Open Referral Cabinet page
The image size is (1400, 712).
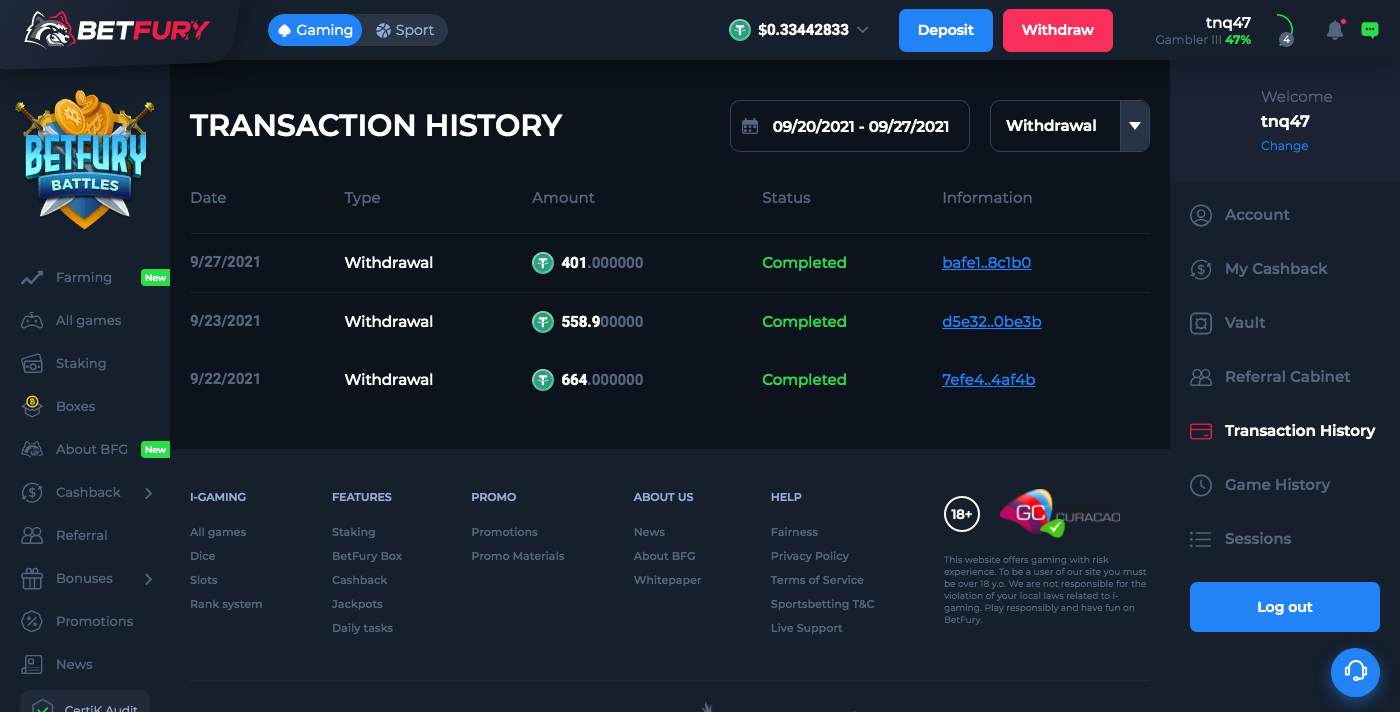point(1287,377)
